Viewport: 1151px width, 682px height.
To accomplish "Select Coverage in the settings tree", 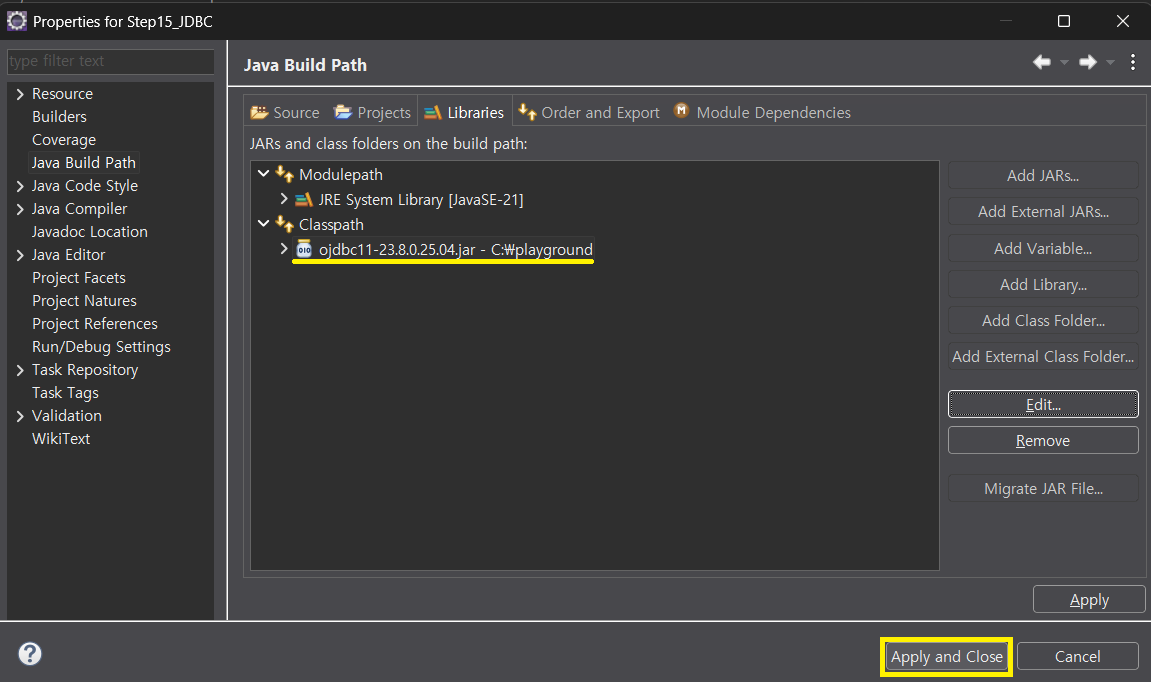I will 63,139.
